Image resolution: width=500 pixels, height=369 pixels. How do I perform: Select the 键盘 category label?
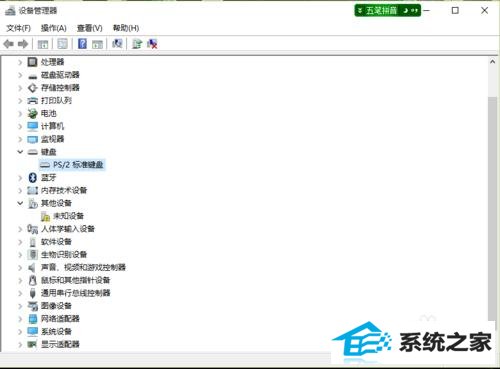pos(48,152)
